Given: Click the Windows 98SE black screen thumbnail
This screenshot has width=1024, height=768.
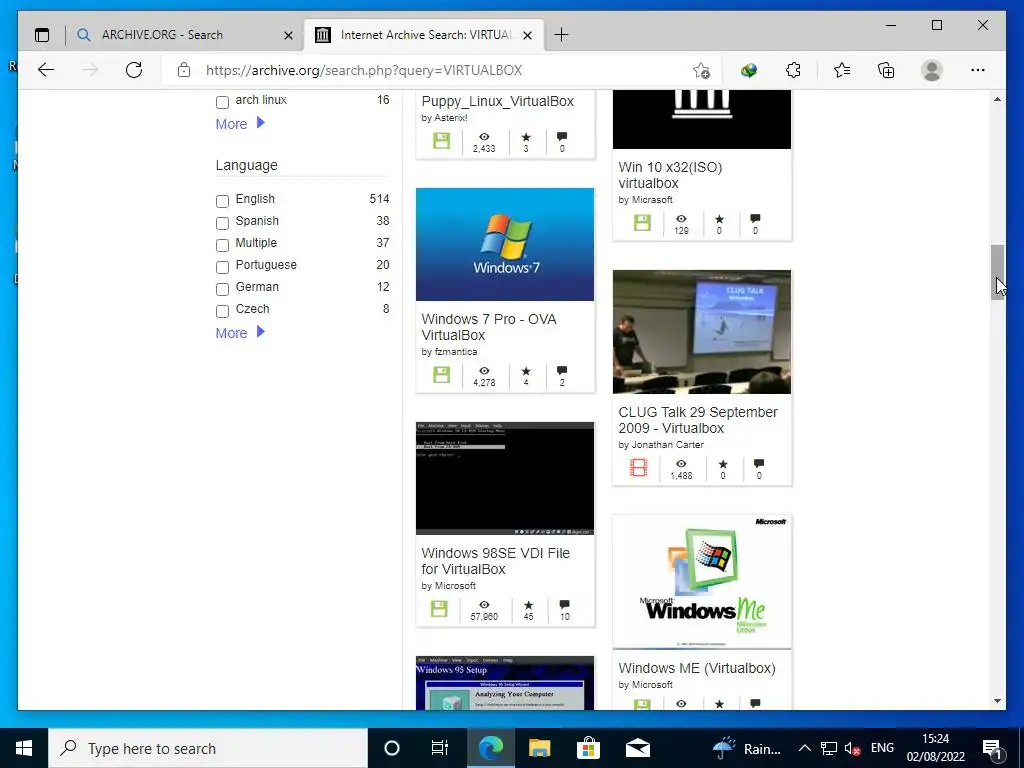Looking at the screenshot, I should pos(505,478).
